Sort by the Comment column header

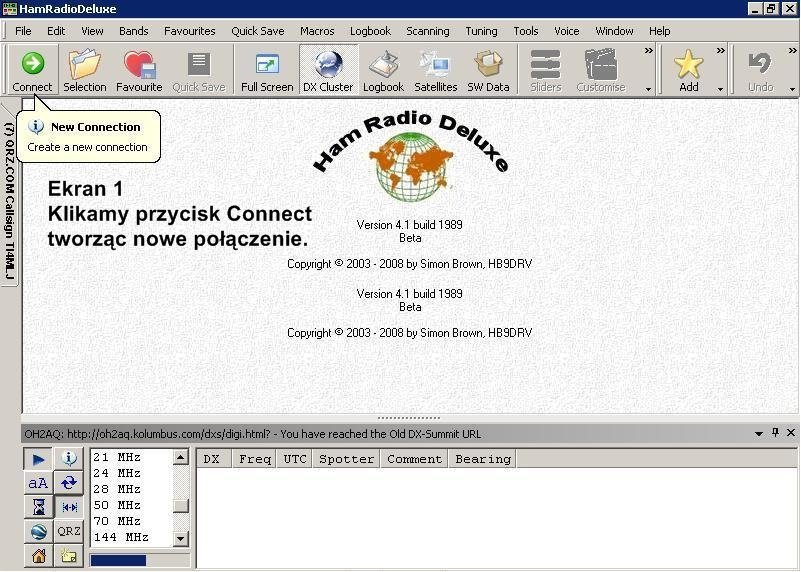(414, 459)
